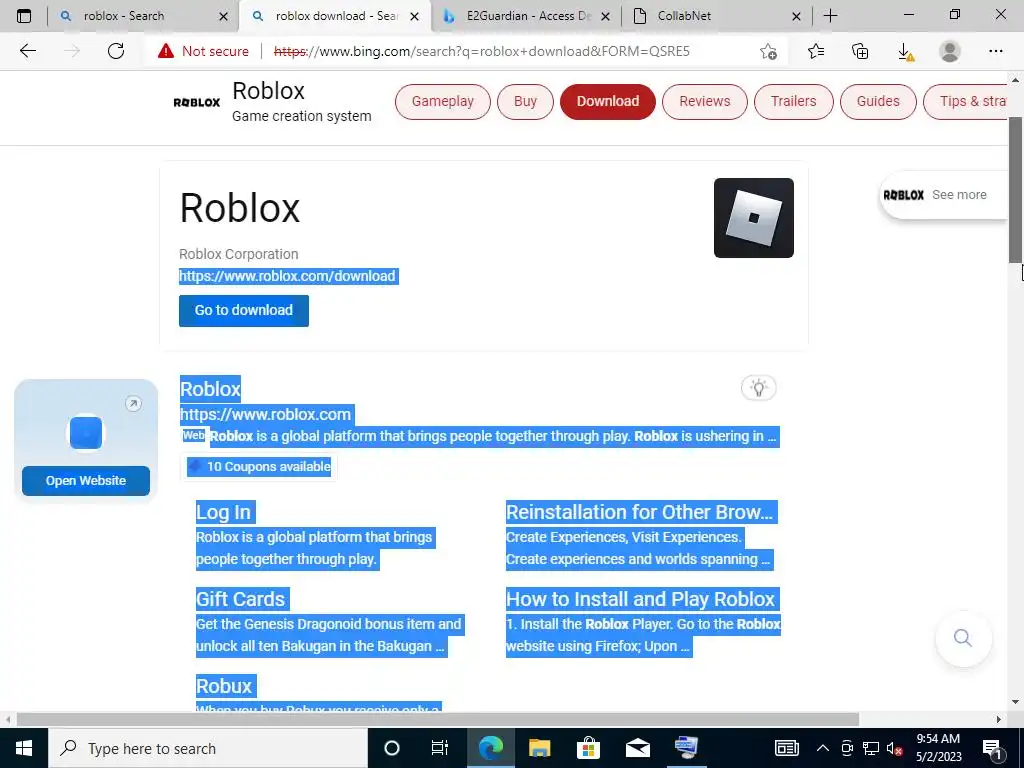Screen dimensions: 1024x768
Task: Select the Buy pill
Action: click(x=525, y=101)
